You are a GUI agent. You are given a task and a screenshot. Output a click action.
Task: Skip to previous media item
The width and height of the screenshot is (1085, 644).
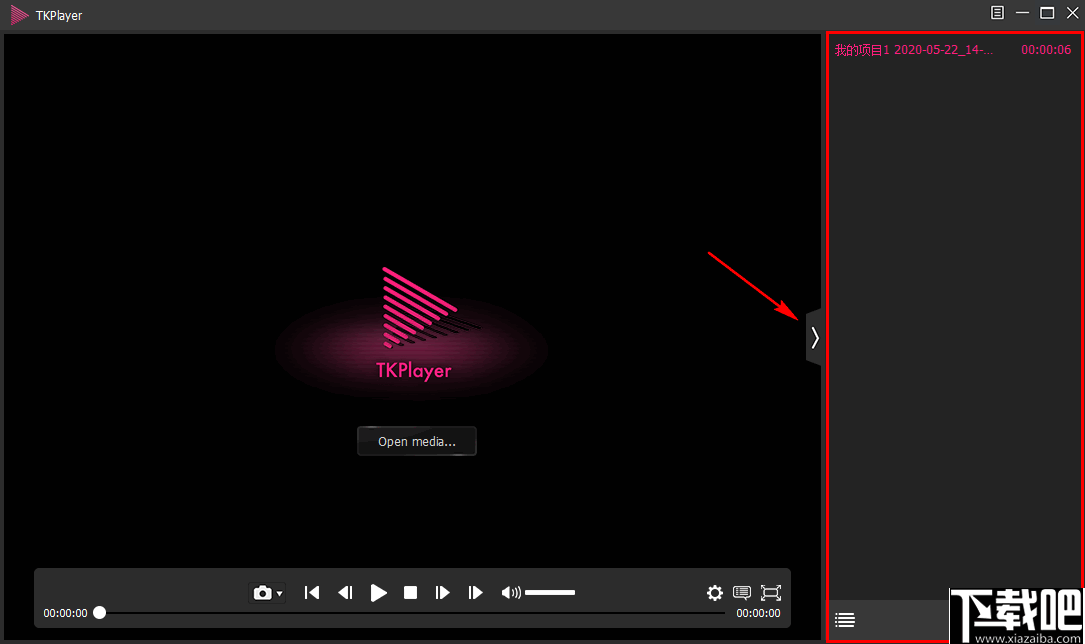(312, 592)
